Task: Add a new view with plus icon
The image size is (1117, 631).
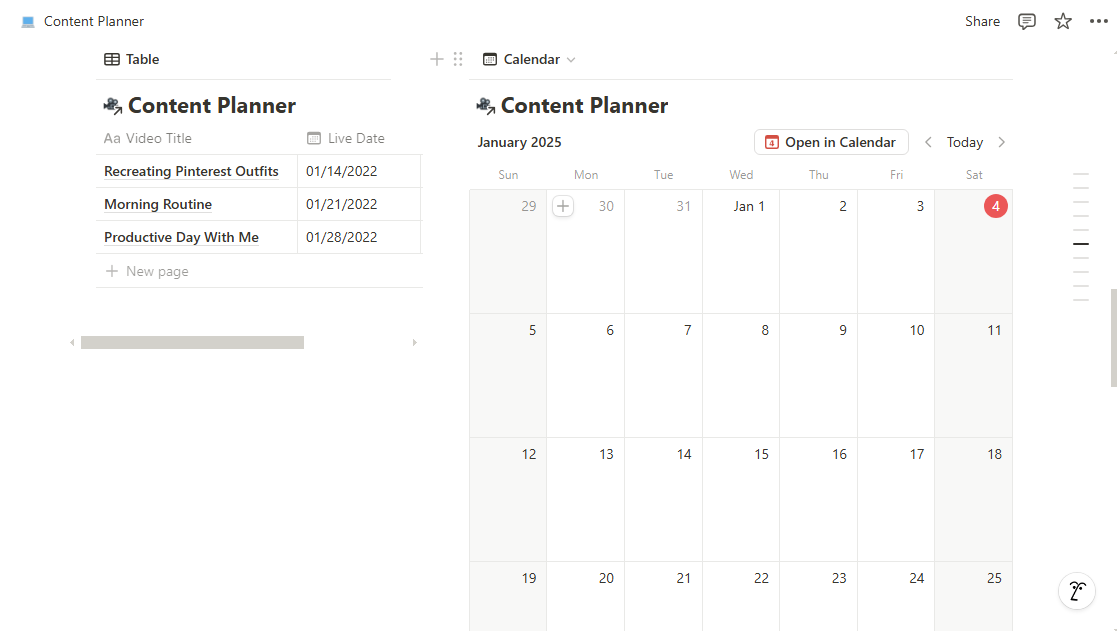Action: (x=437, y=59)
